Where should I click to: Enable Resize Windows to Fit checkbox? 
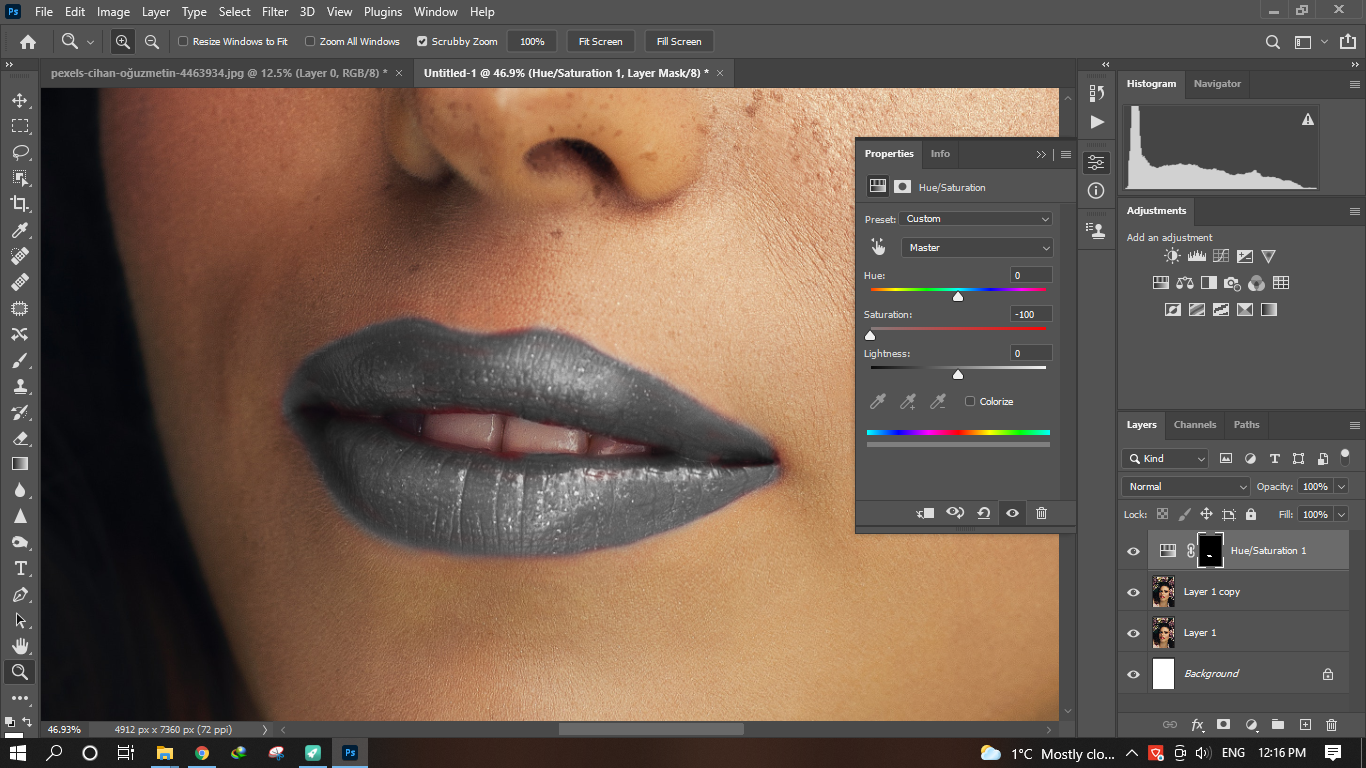183,42
